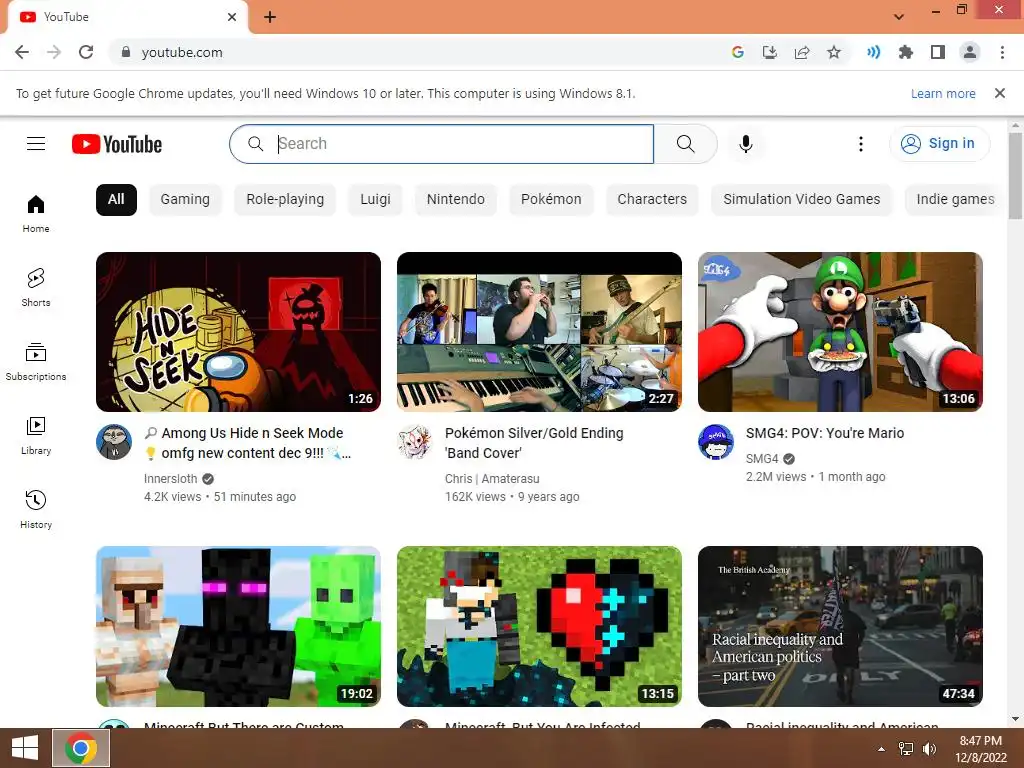Toggle Chrome side panel icon
Screen dimensions: 1024x768
tap(938, 52)
